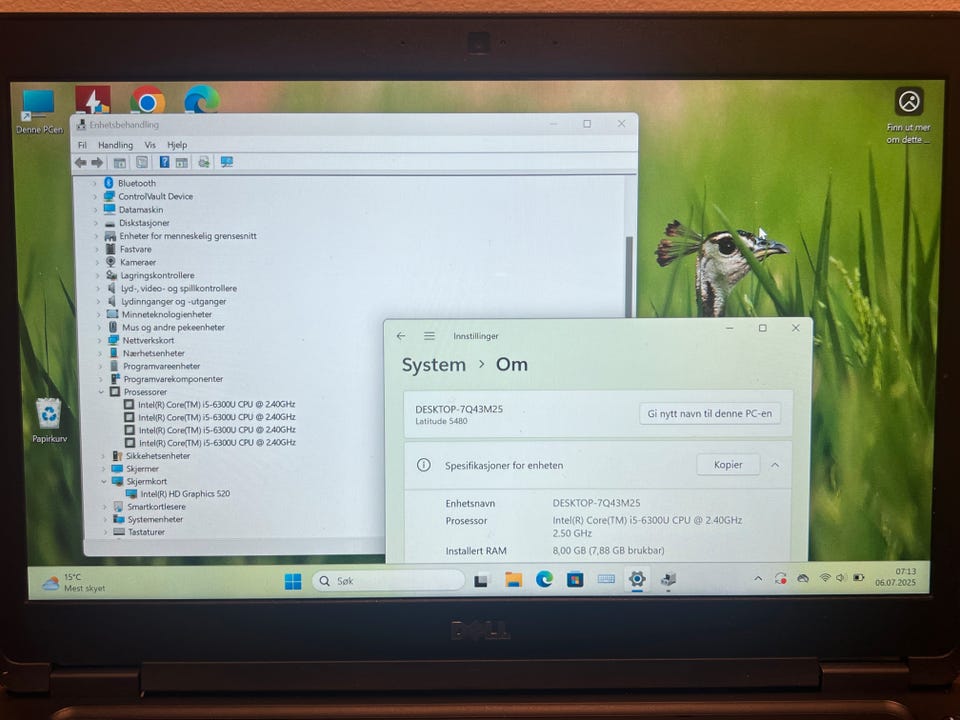This screenshot has width=960, height=720.
Task: Select first Intel Core i5-6300U processor entry
Action: (x=216, y=404)
